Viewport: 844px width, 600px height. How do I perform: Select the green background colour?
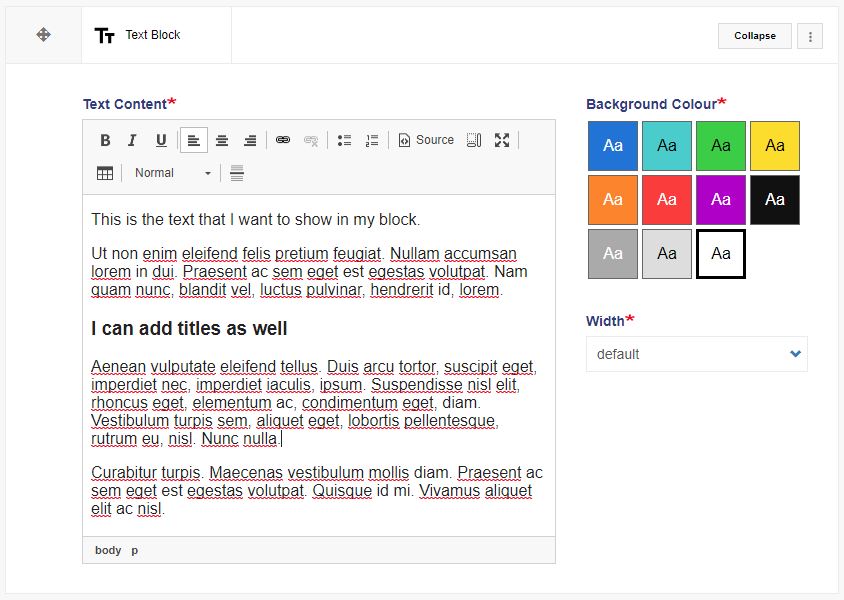721,146
